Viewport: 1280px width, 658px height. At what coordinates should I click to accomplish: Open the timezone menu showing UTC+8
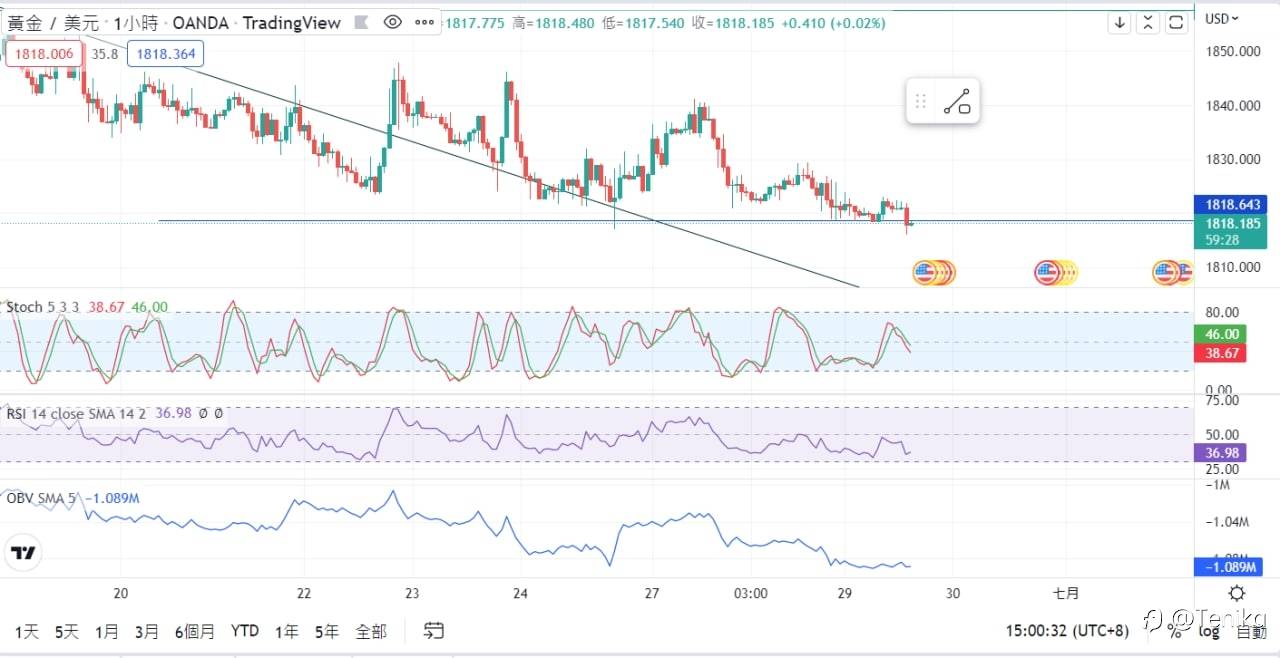point(1066,631)
